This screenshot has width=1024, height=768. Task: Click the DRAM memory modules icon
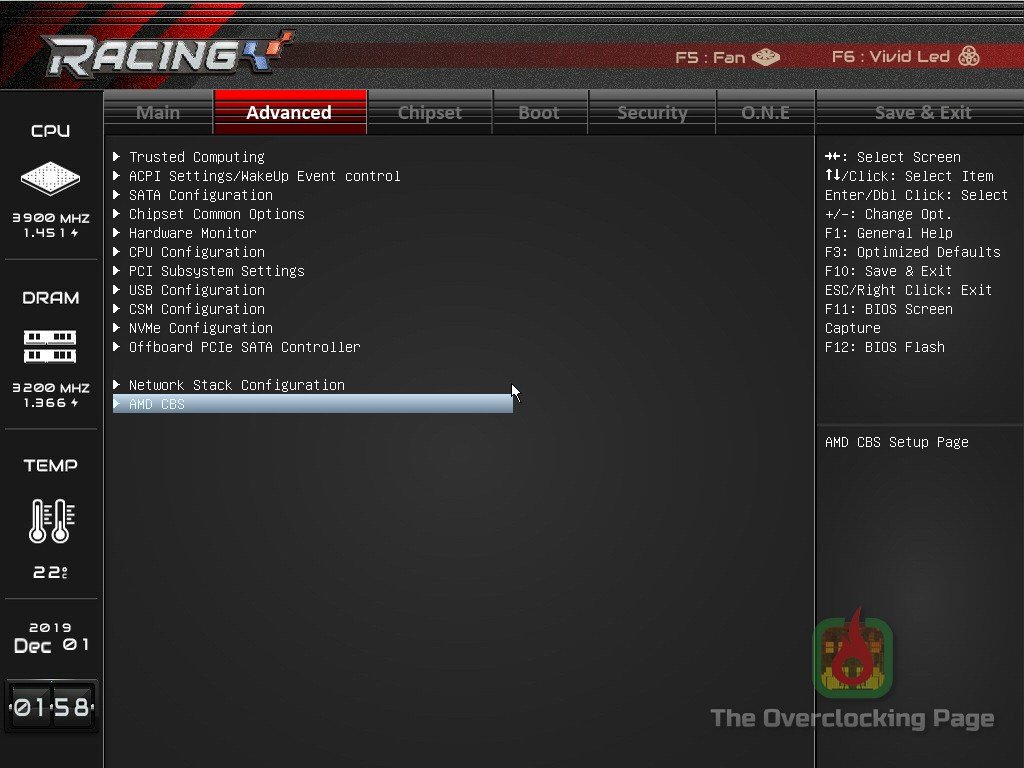(50, 346)
